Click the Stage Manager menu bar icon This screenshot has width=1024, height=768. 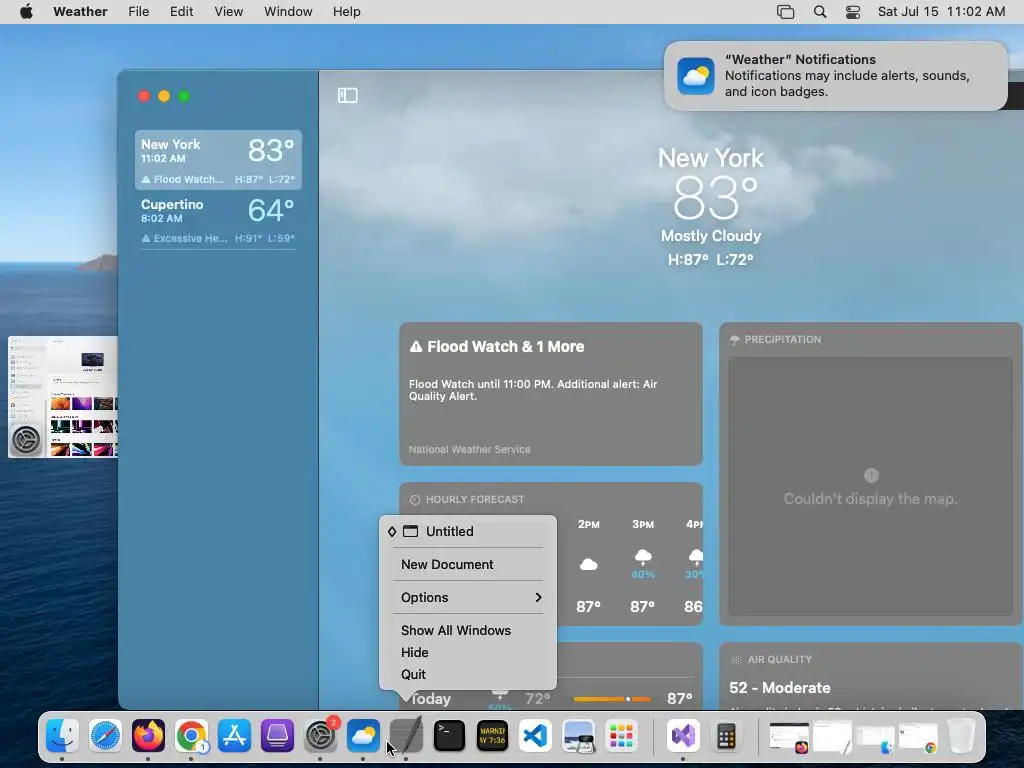785,12
